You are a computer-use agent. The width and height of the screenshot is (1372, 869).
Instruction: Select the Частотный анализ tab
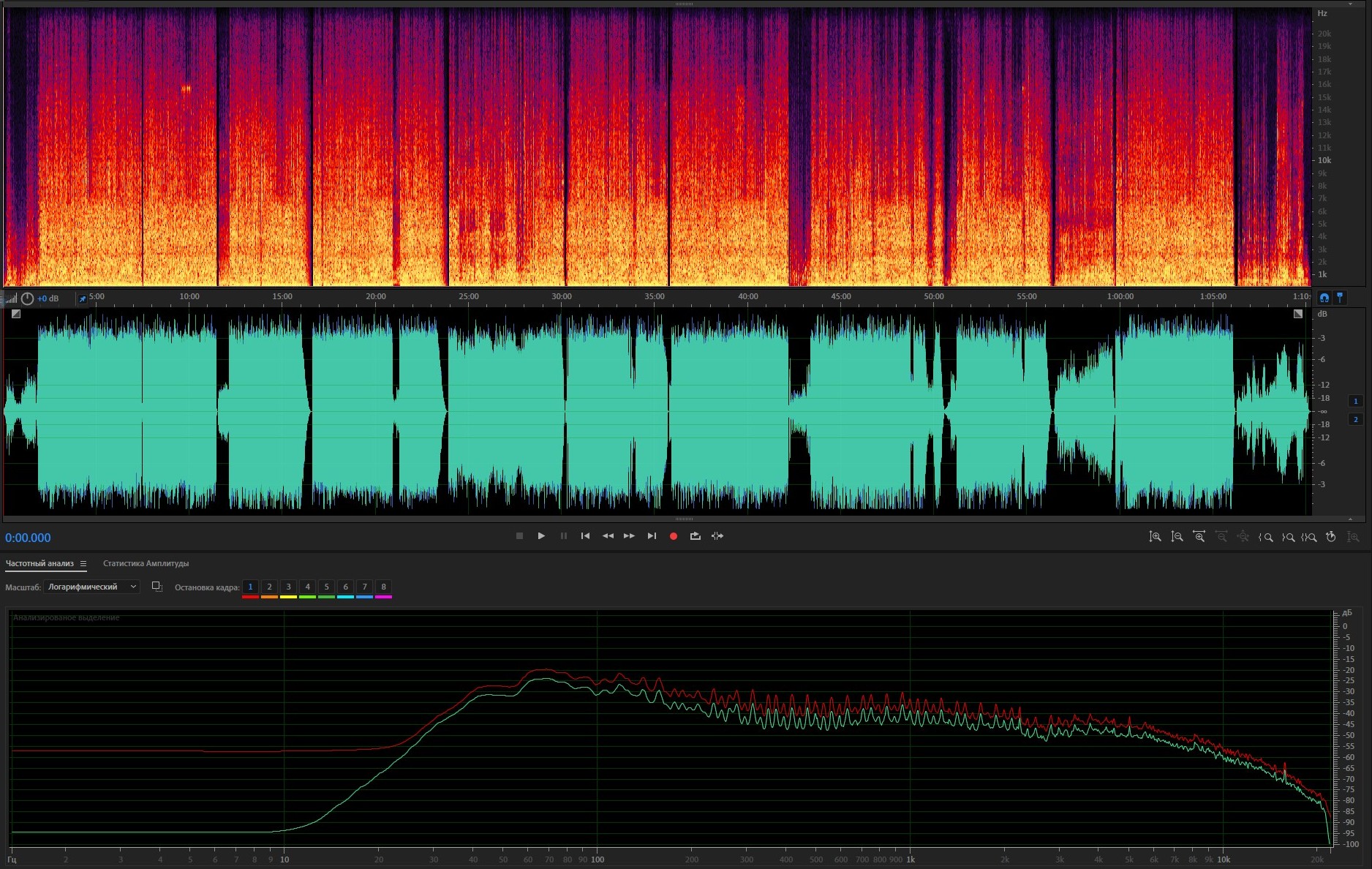tap(39, 564)
